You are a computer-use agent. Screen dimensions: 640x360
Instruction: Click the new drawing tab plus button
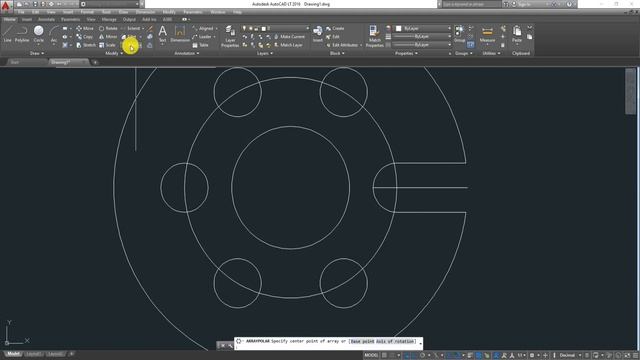click(x=95, y=62)
